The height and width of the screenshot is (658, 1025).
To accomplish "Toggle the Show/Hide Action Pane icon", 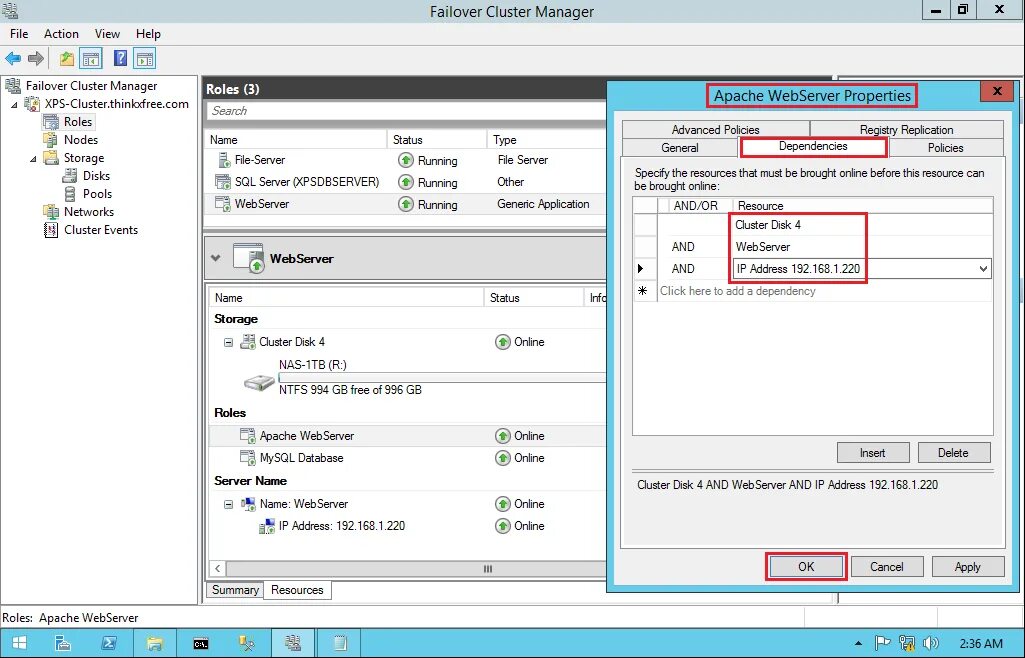I will pos(144,59).
